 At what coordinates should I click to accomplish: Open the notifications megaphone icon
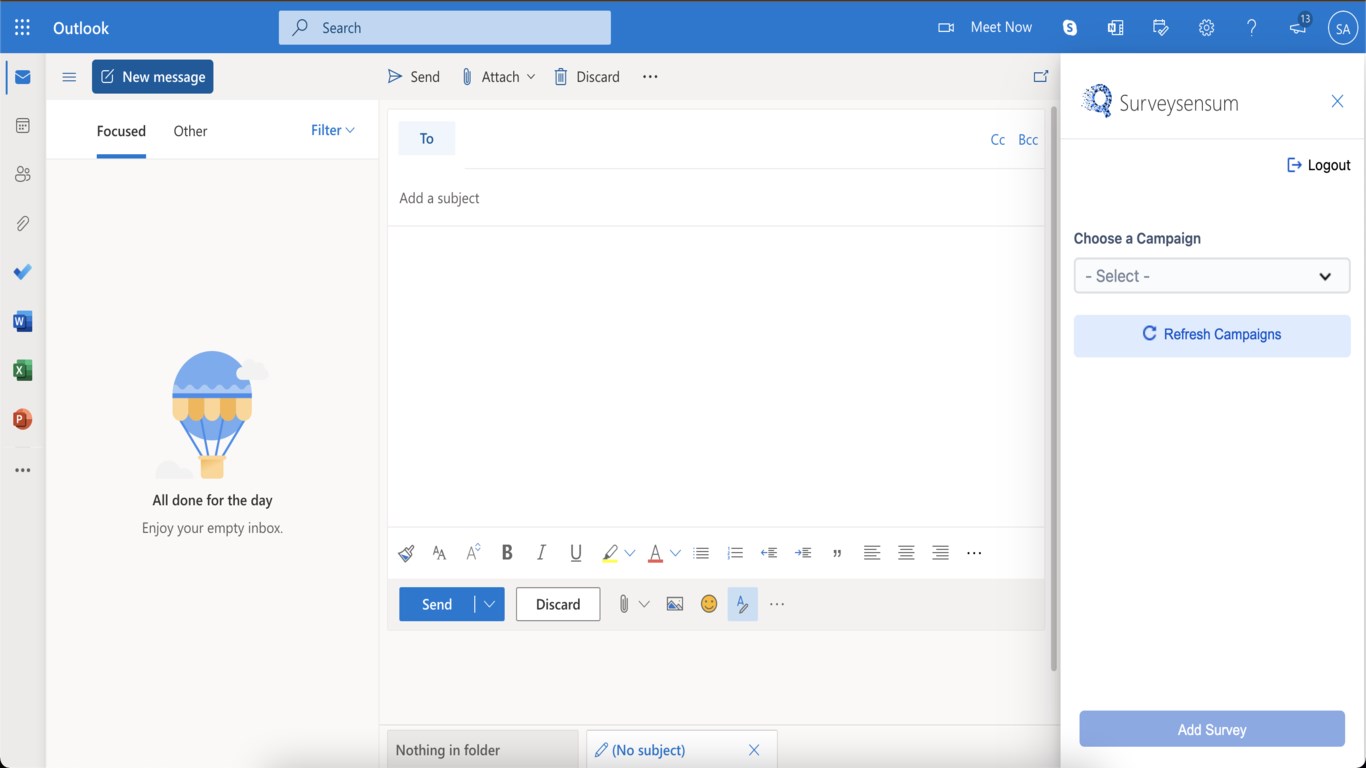[1299, 27]
